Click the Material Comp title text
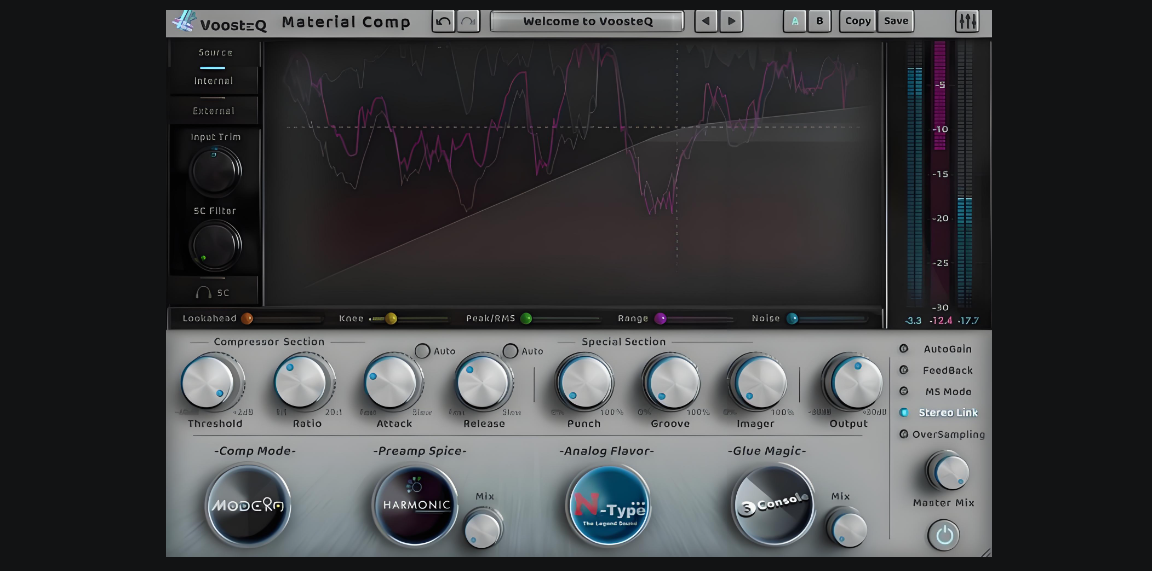 (346, 22)
